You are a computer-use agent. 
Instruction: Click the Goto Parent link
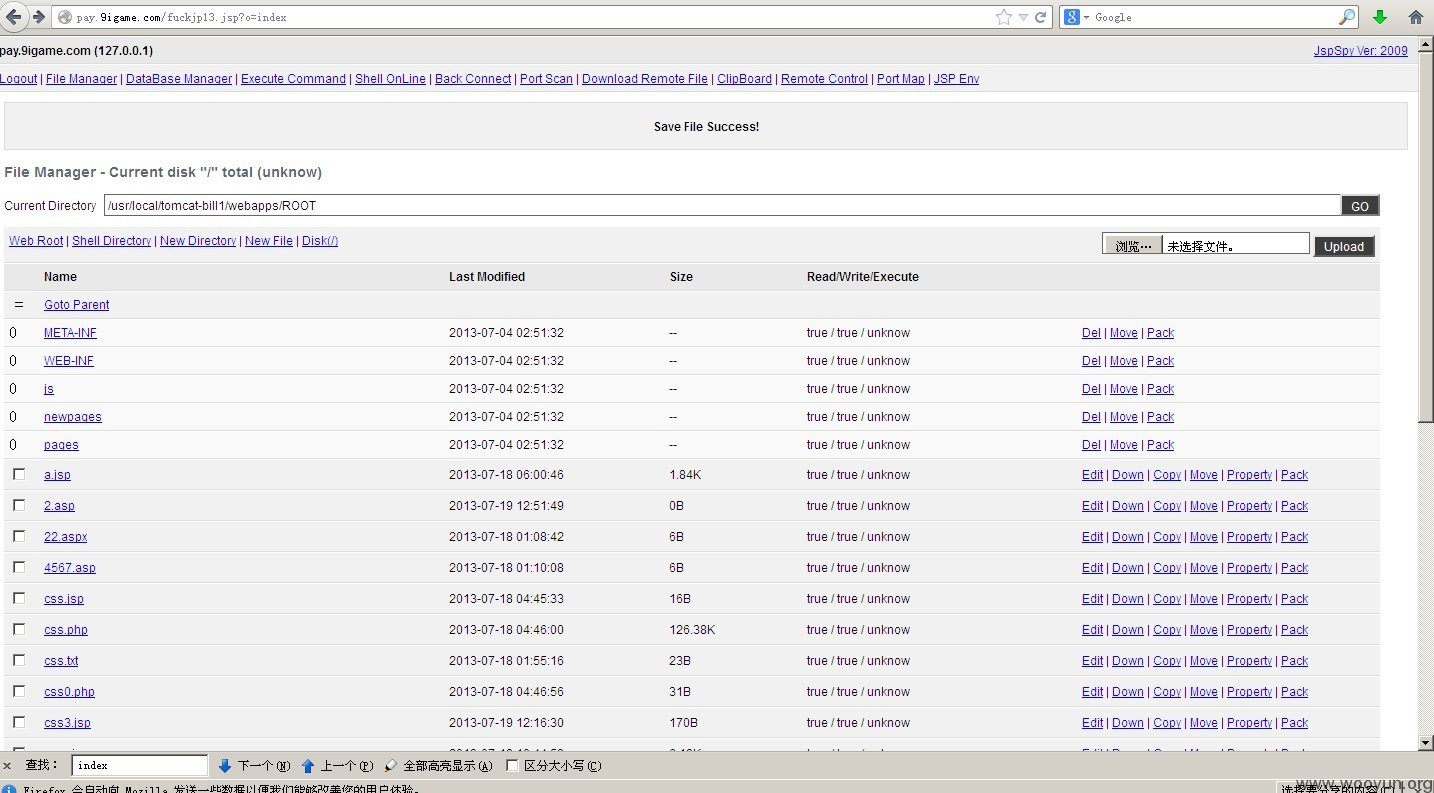pyautogui.click(x=76, y=305)
